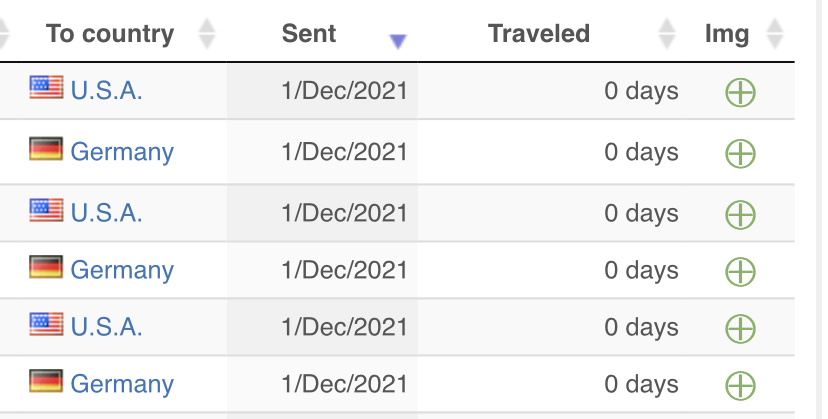Image resolution: width=828 pixels, height=419 pixels.
Task: Toggle Sent column sort arrow
Action: (398, 41)
